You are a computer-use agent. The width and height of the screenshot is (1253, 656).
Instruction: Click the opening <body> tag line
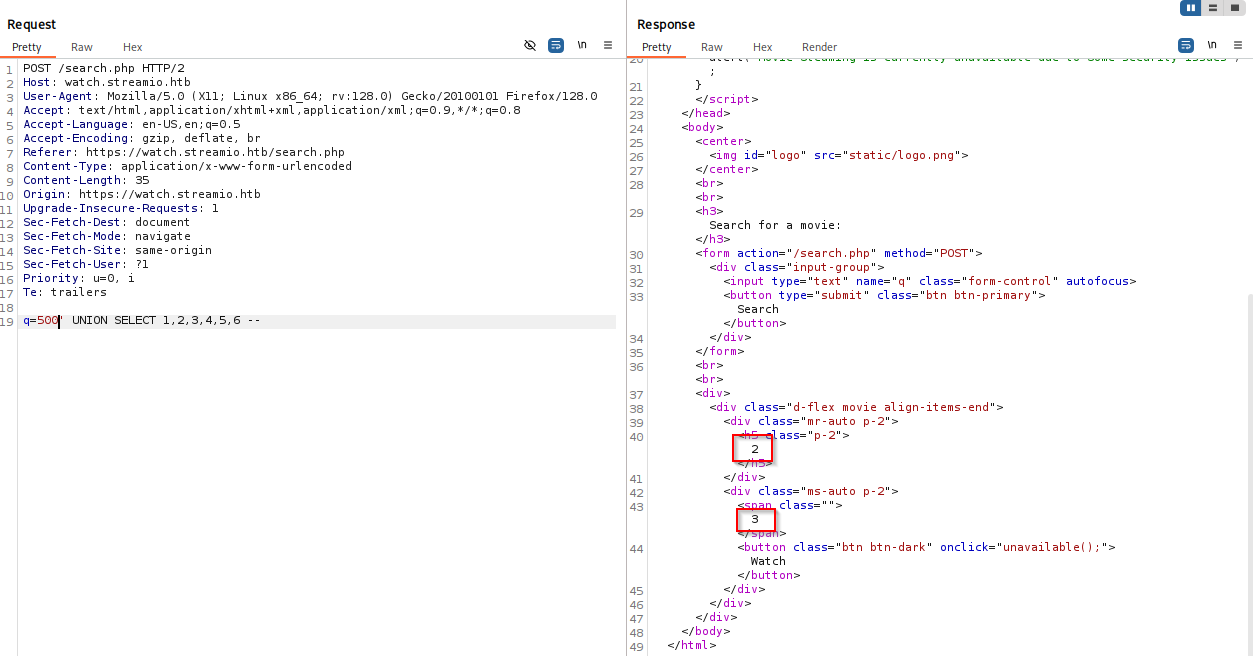(x=702, y=127)
